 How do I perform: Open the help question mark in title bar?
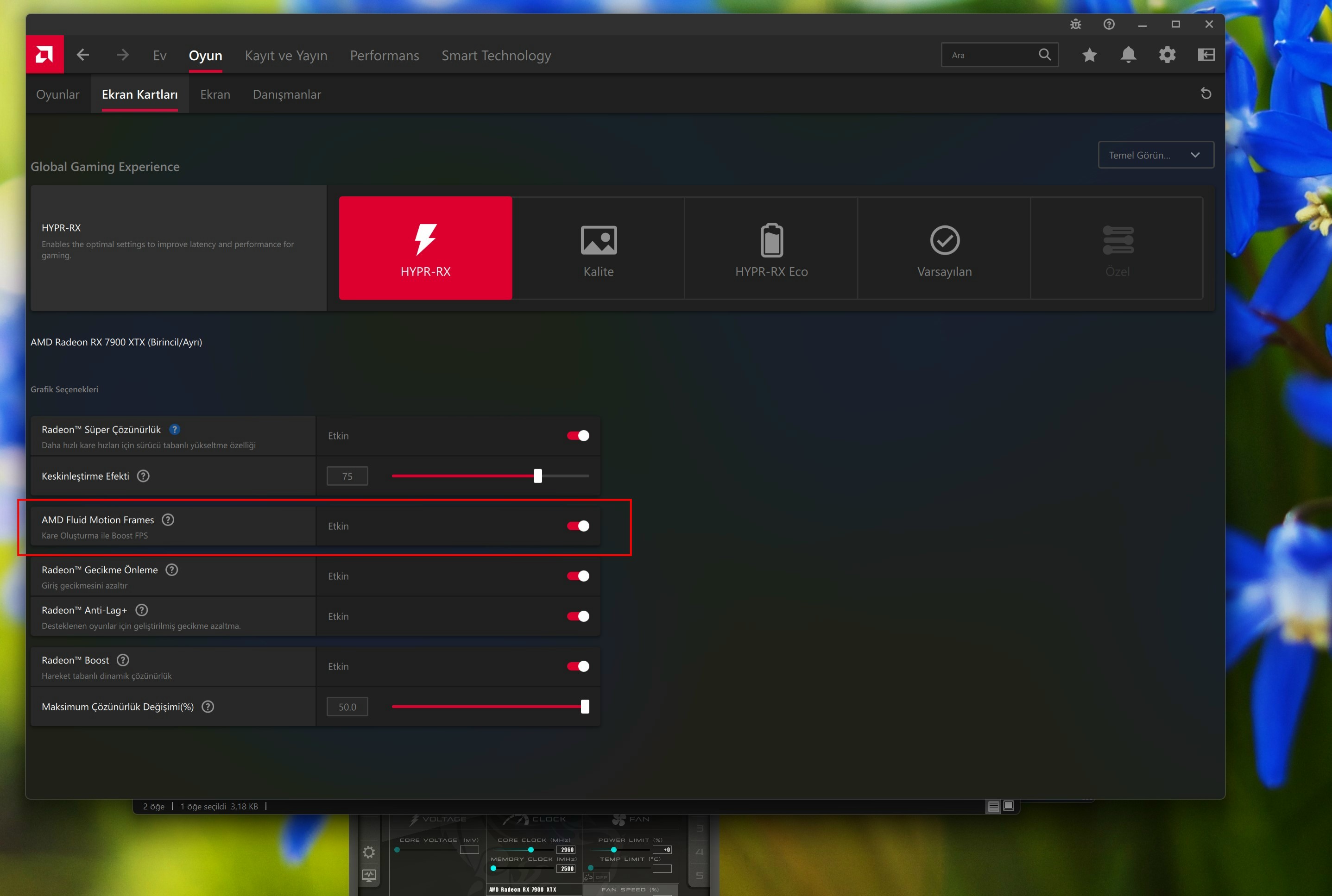pyautogui.click(x=1109, y=24)
